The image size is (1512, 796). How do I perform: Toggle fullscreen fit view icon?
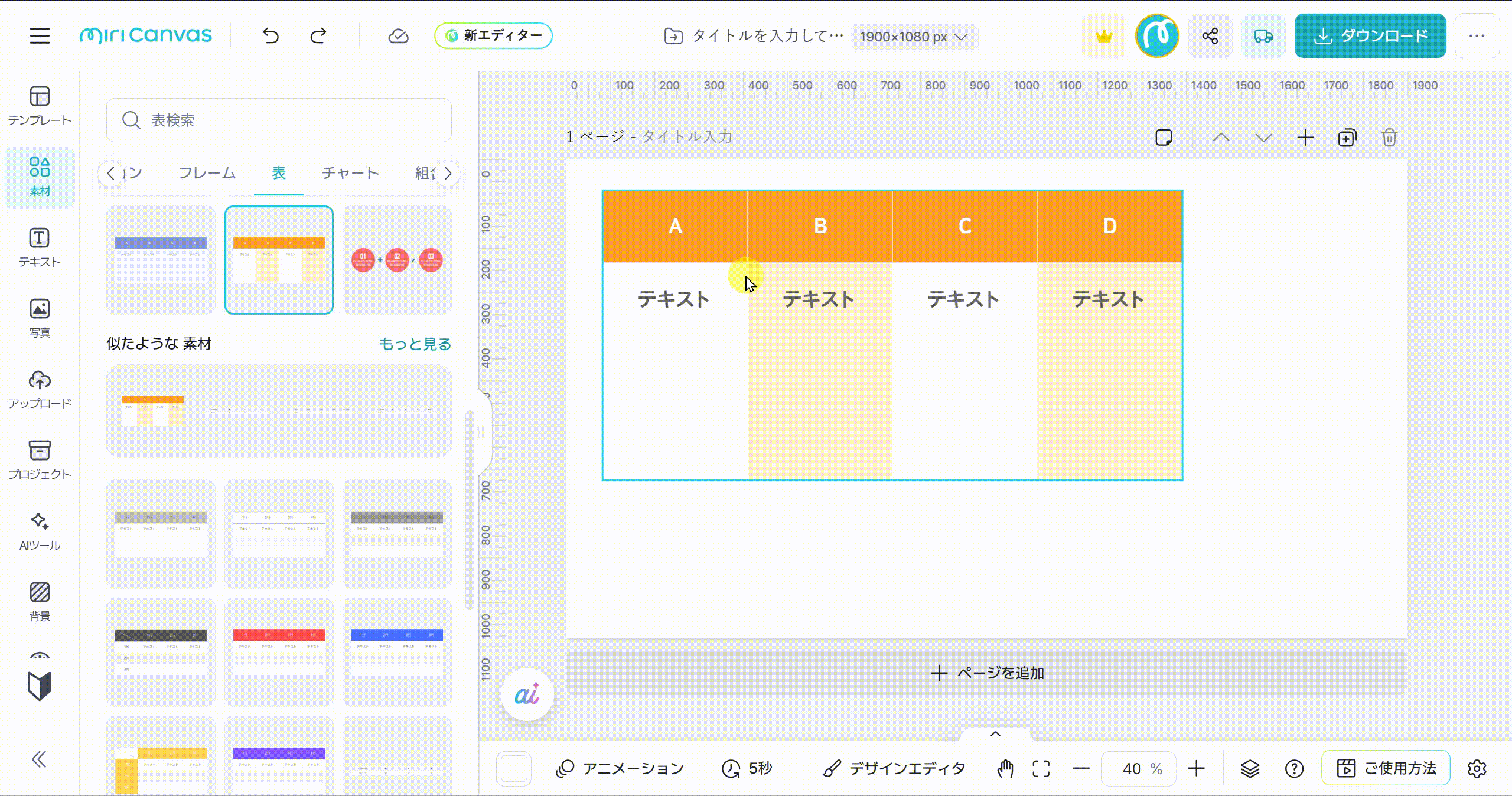pyautogui.click(x=1041, y=768)
